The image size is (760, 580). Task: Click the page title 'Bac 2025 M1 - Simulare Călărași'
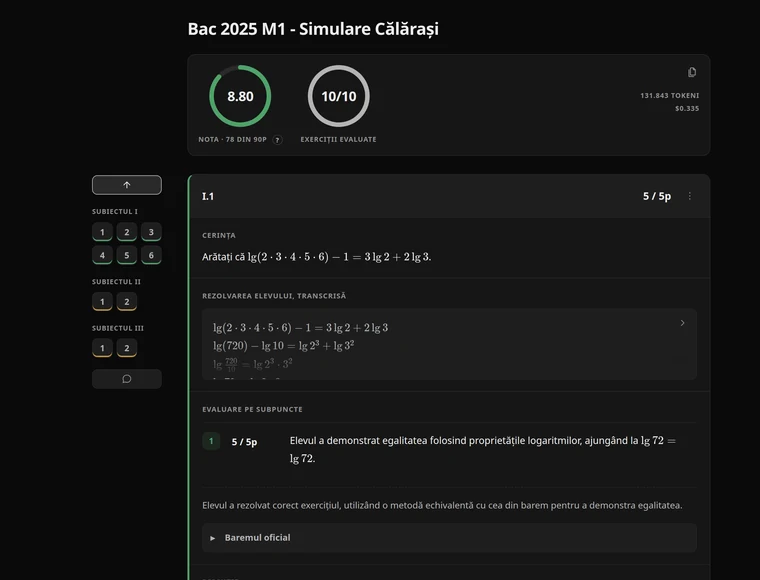[313, 29]
